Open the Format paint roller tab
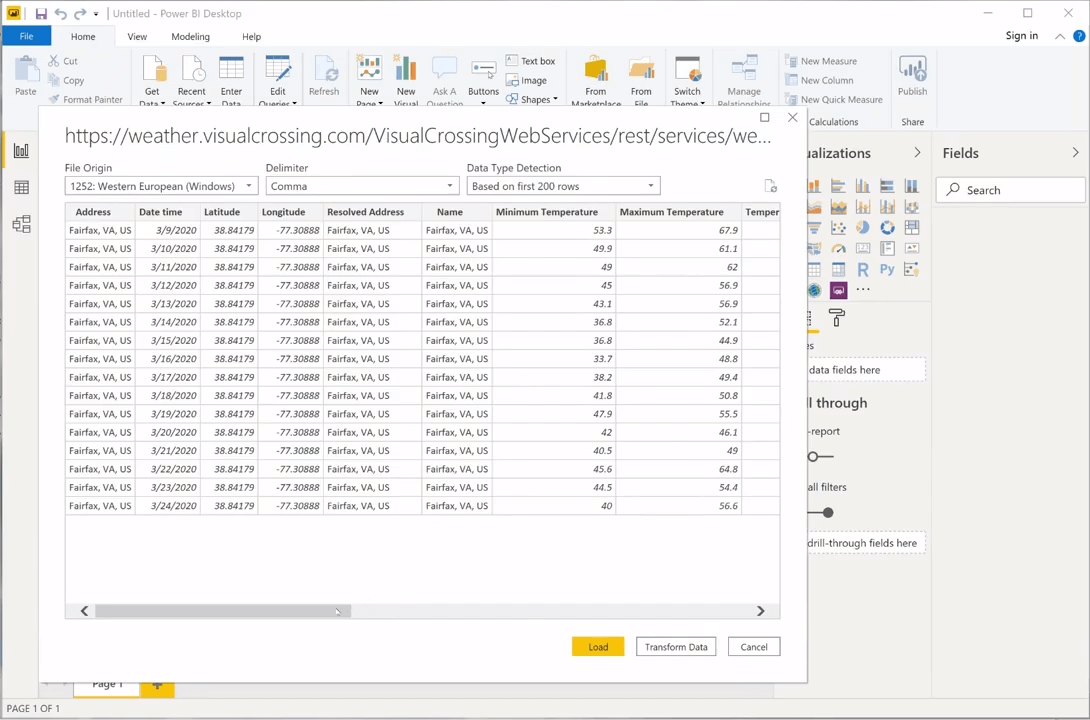The image size is (1090, 720). [x=837, y=318]
